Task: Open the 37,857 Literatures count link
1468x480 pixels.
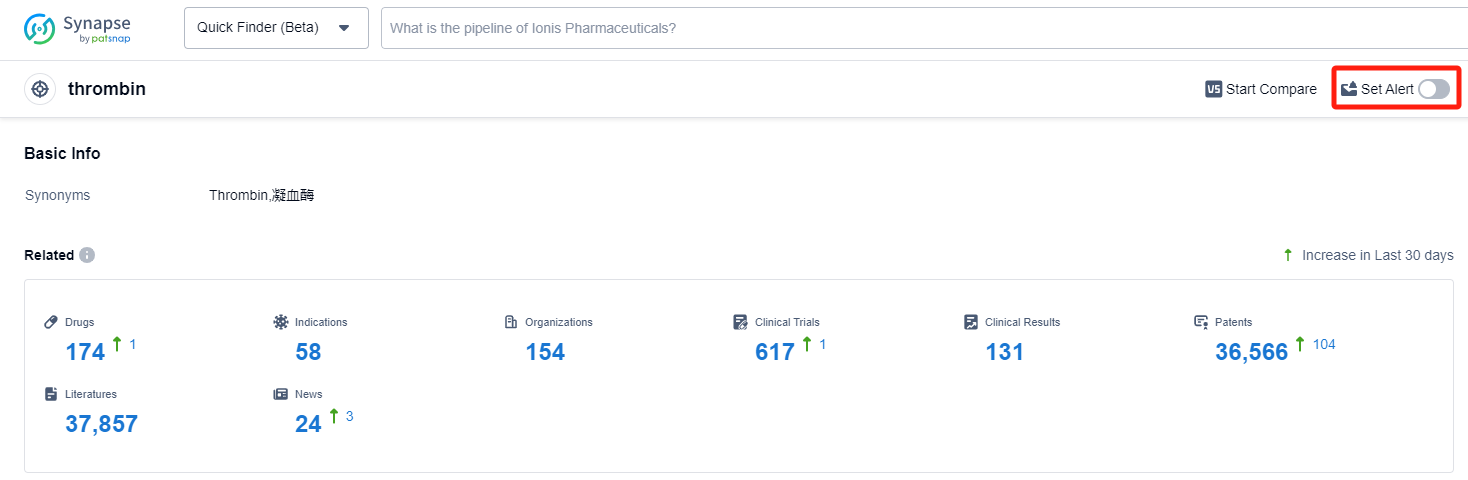Action: click(101, 424)
